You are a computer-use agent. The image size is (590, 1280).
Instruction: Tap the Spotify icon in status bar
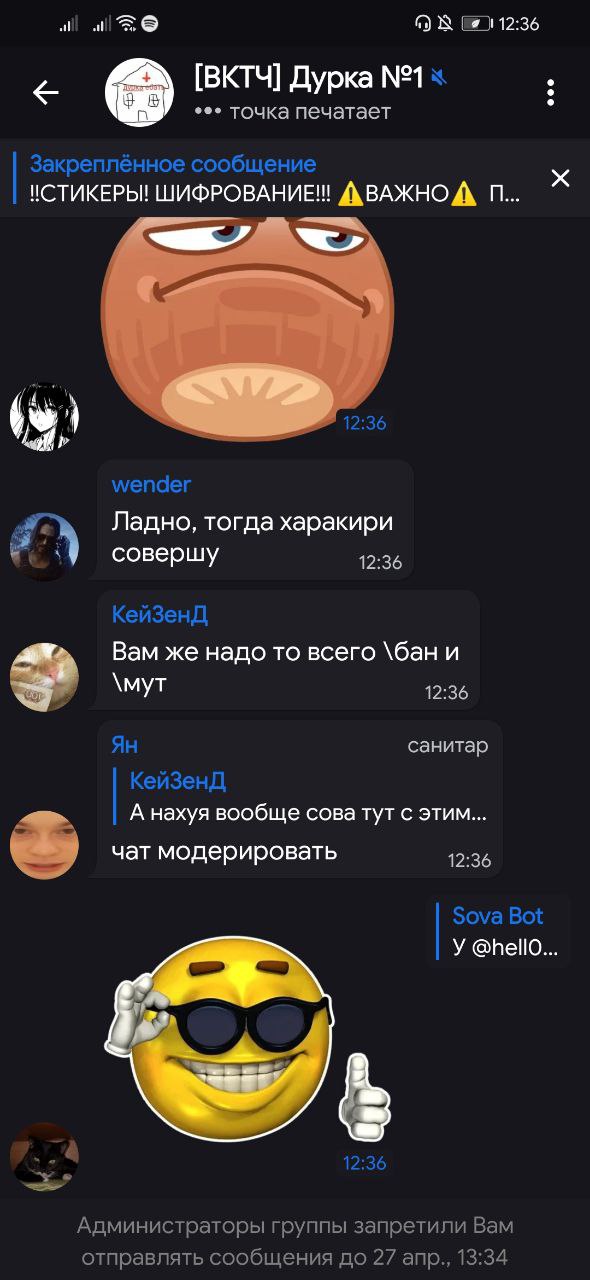150,23
